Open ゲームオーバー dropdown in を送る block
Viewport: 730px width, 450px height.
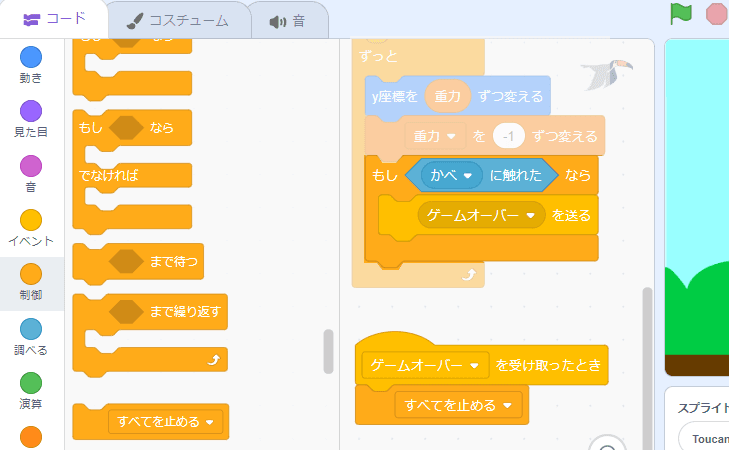pos(481,215)
